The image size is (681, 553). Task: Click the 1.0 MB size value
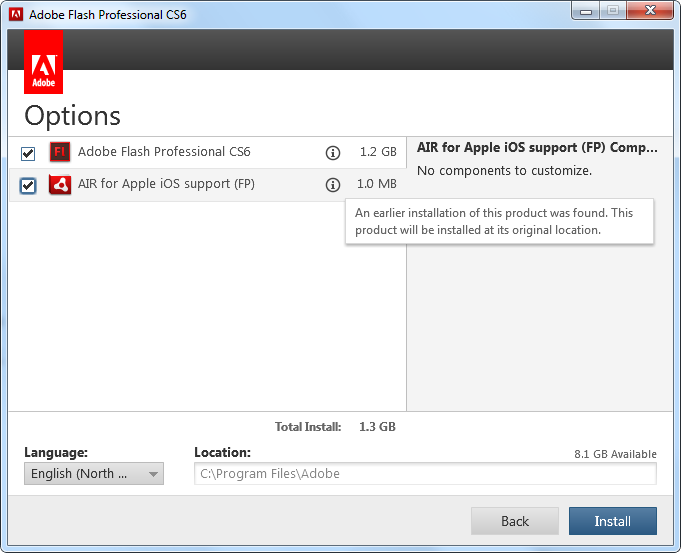tap(377, 184)
